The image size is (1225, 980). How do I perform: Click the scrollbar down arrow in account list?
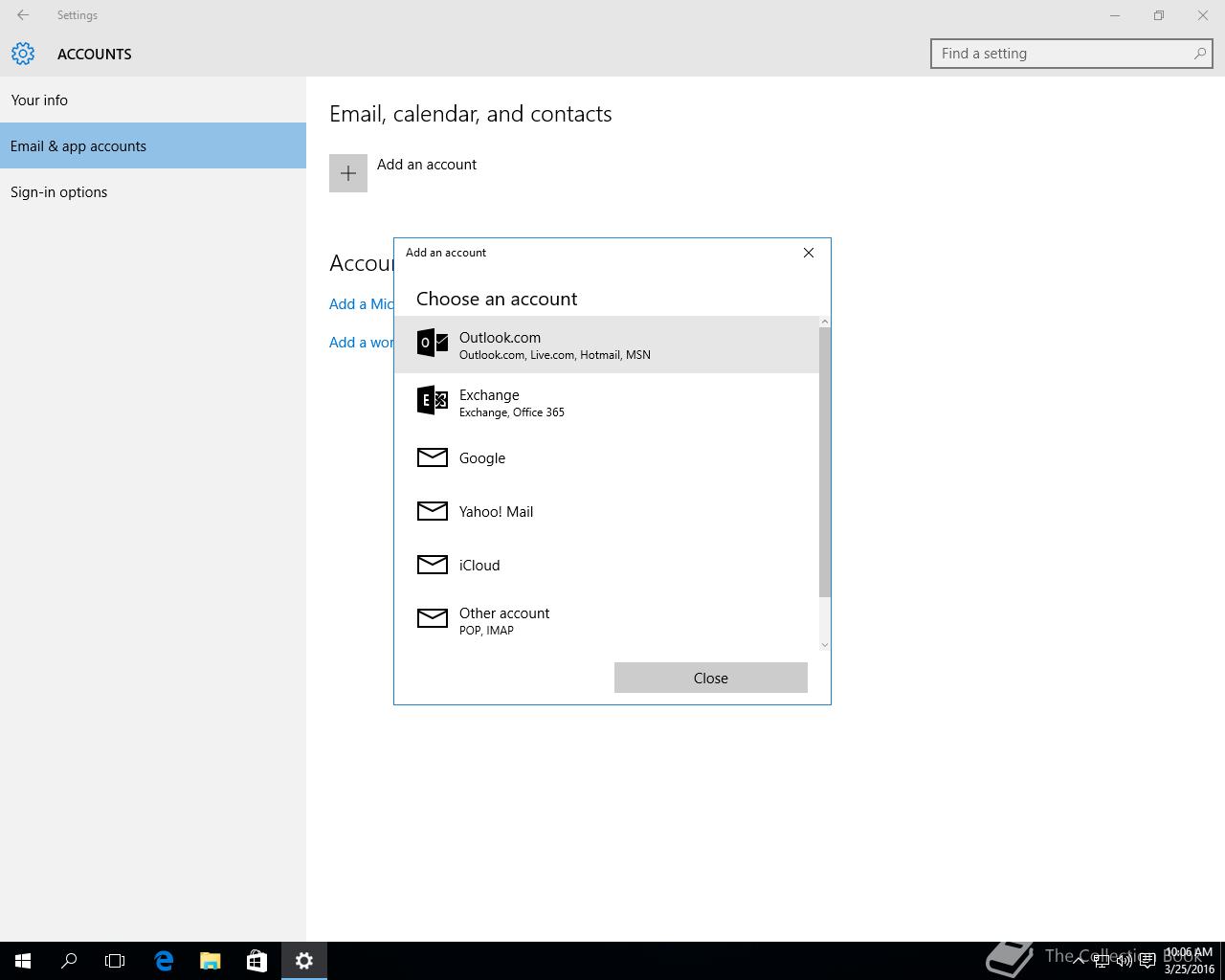[x=824, y=644]
